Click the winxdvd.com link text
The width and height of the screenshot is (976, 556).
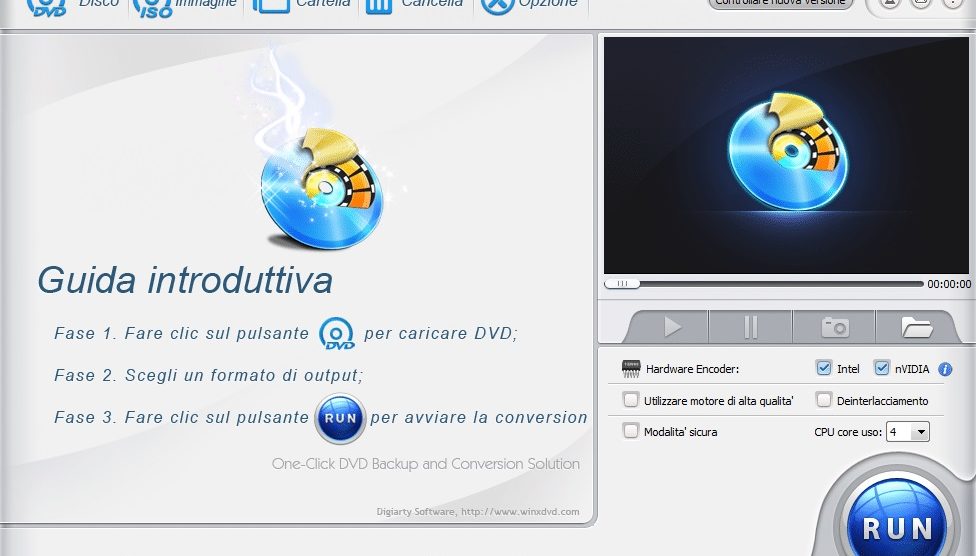point(520,512)
